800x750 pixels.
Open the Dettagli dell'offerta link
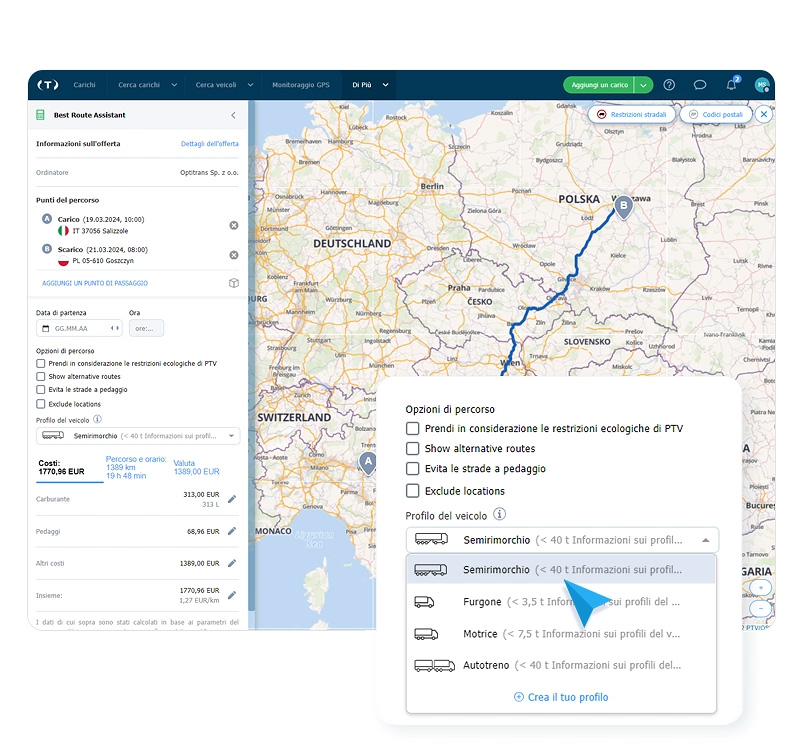210,144
